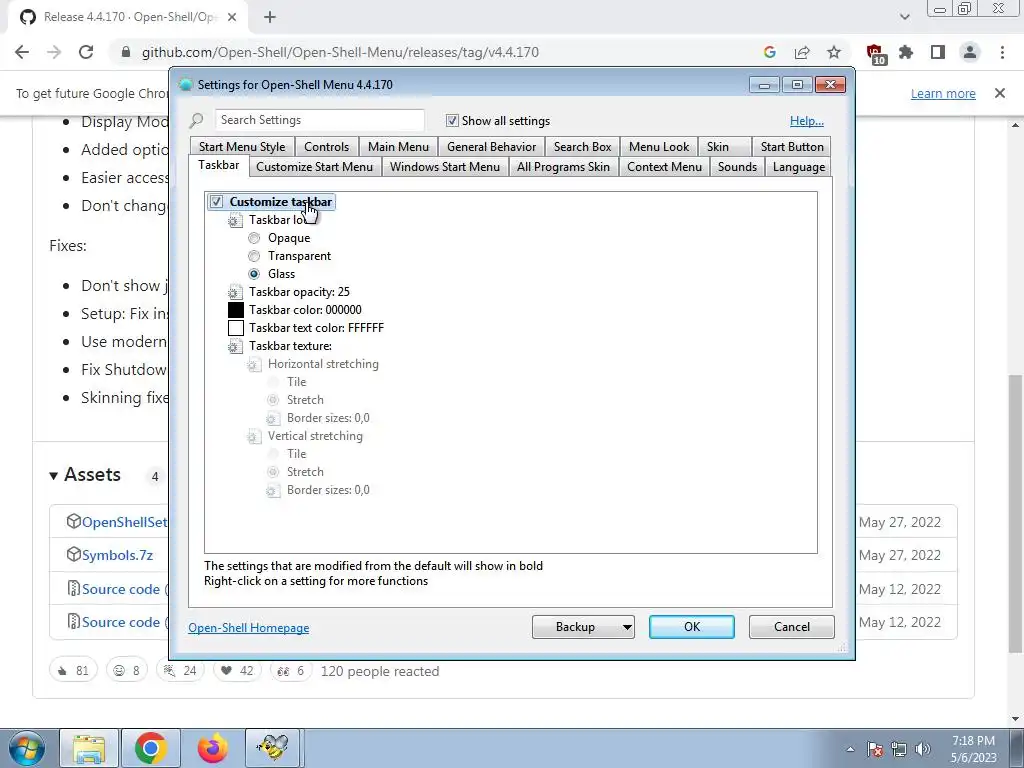Toggle Customize taskbar checkbox
This screenshot has width=1024, height=768.
pos(217,202)
